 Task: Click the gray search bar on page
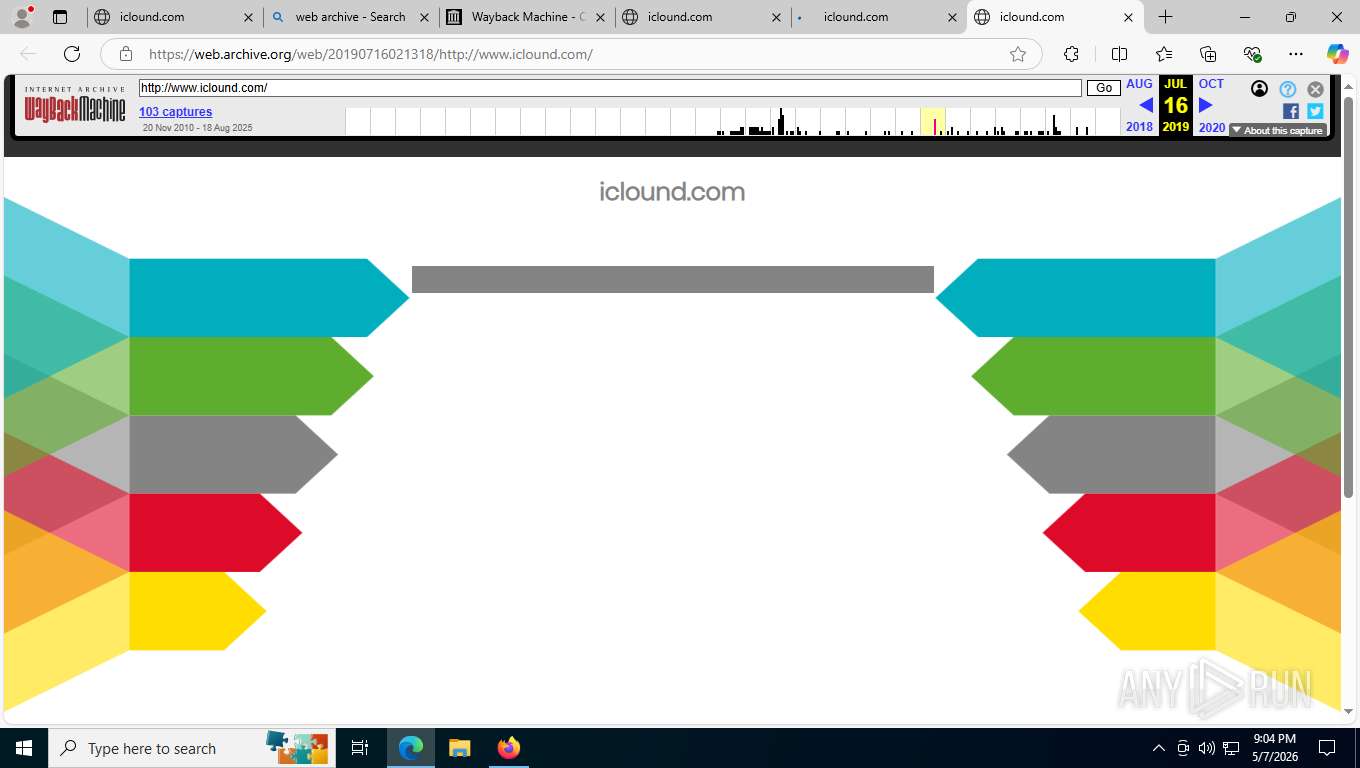673,279
